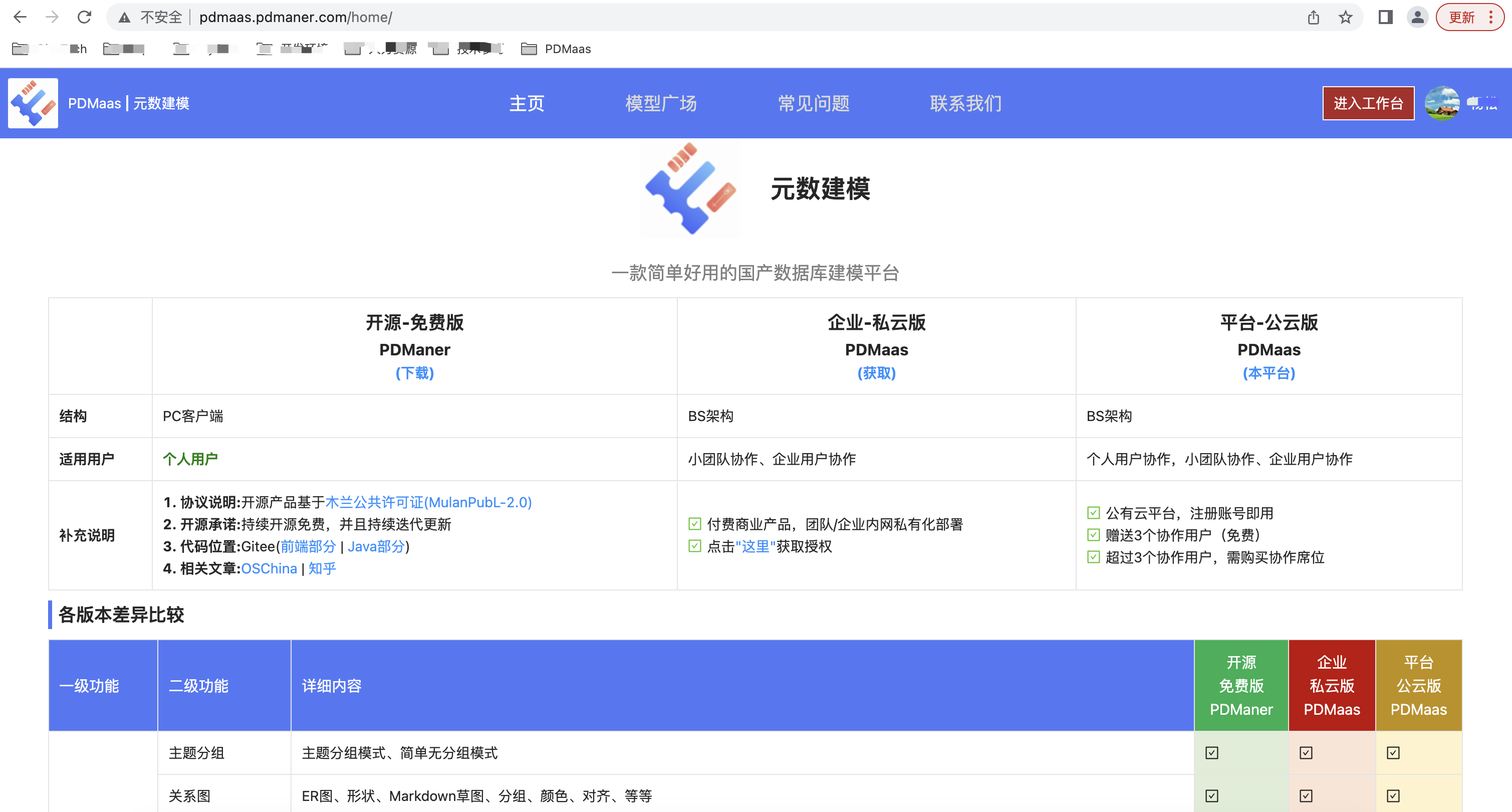Click checkmark beside 赠送3个协作用户
Viewport: 1512px width, 812px height.
[1094, 535]
